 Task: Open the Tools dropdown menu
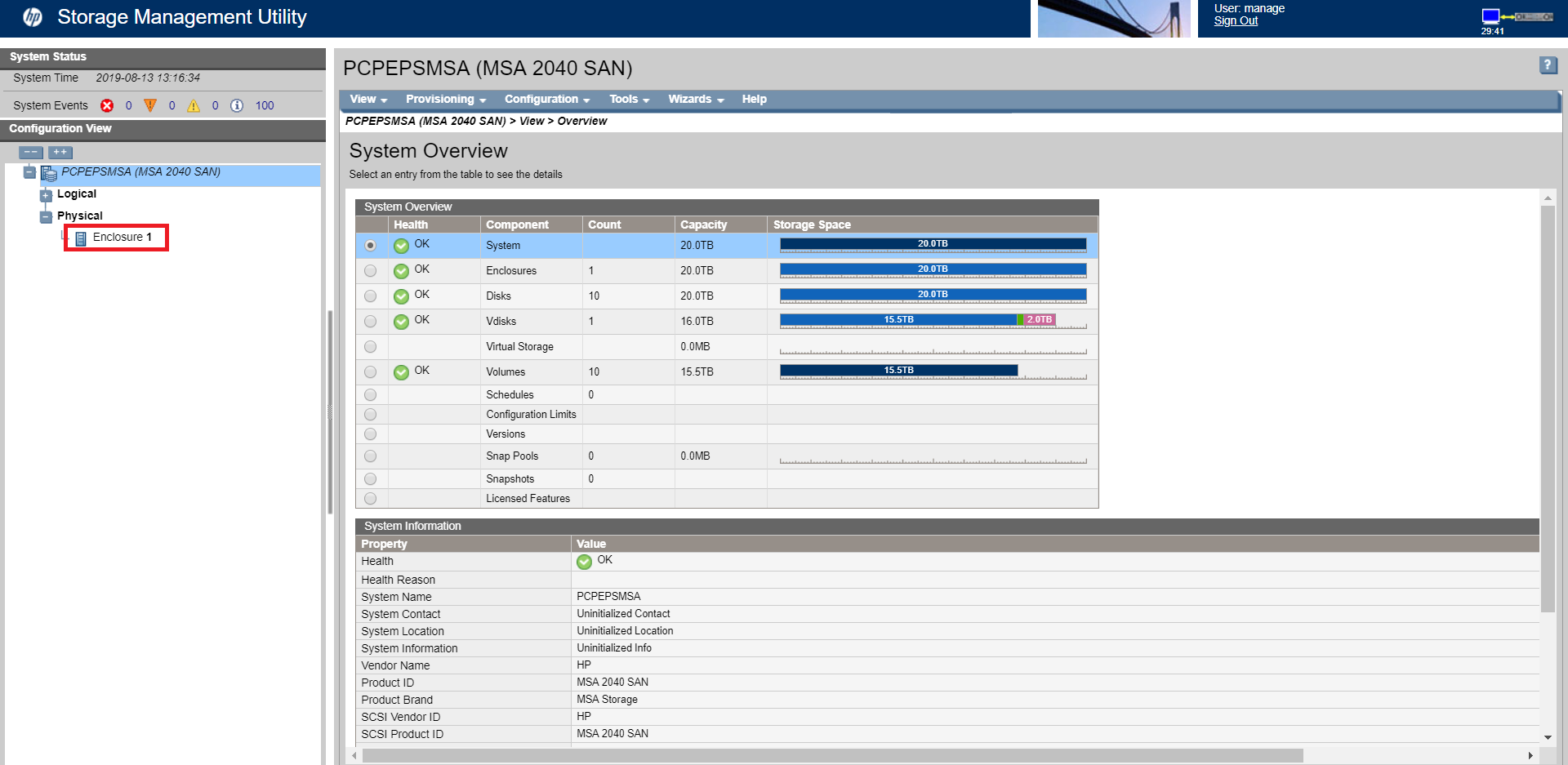pos(629,99)
